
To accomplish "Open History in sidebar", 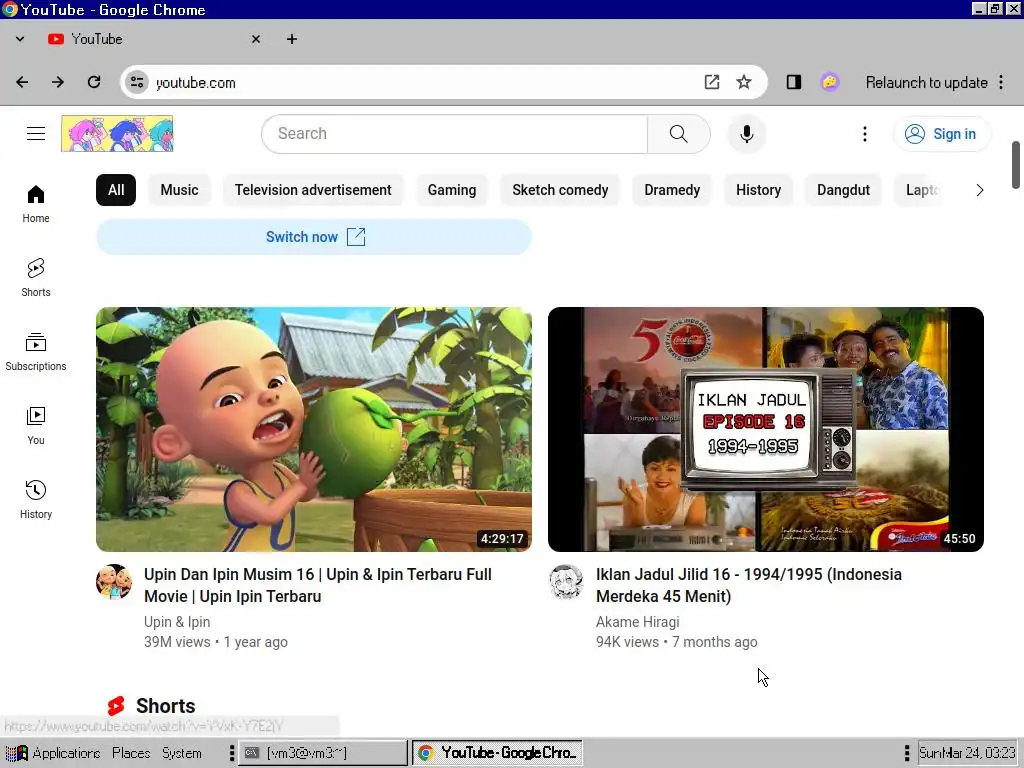I will (36, 500).
